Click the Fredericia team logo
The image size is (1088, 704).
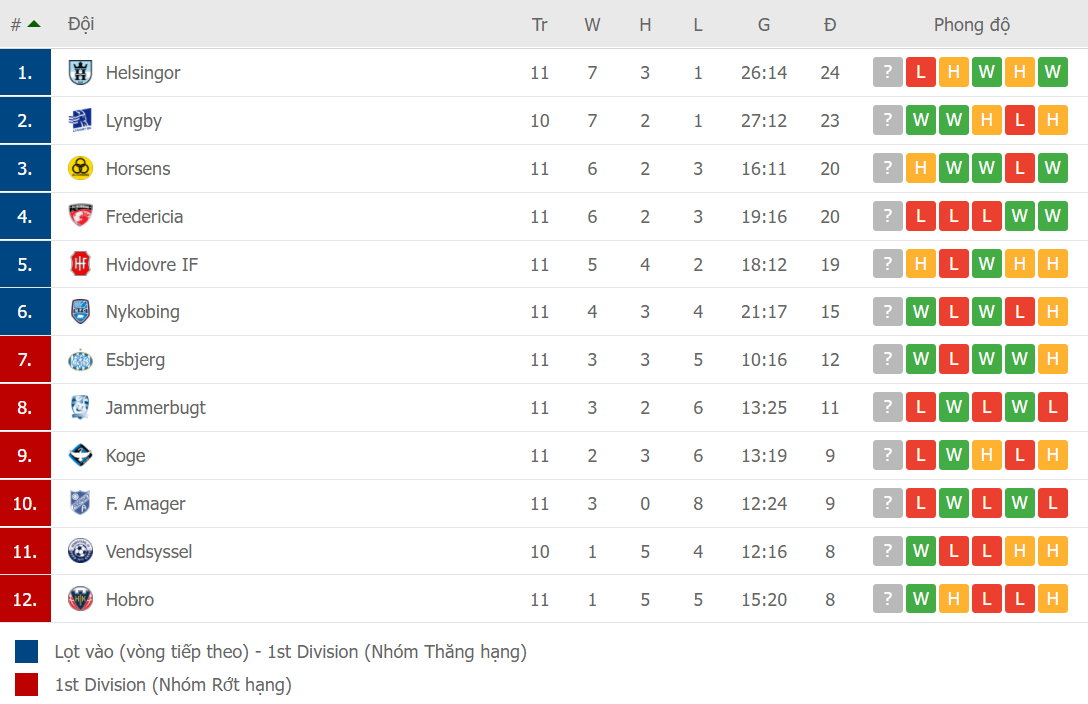(80, 216)
